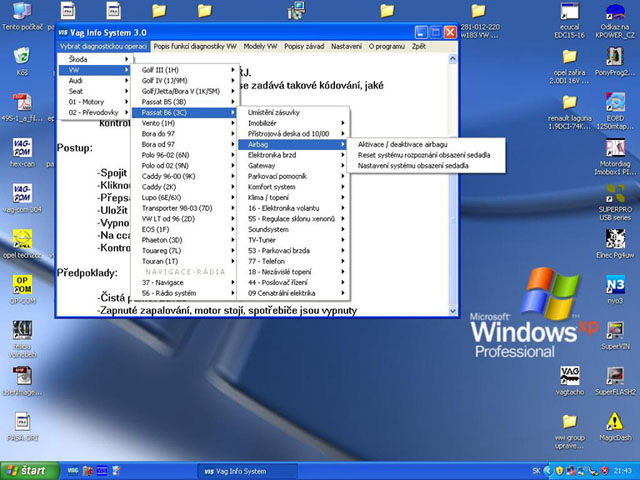Launch the OP-COM desktop icon

[22, 290]
